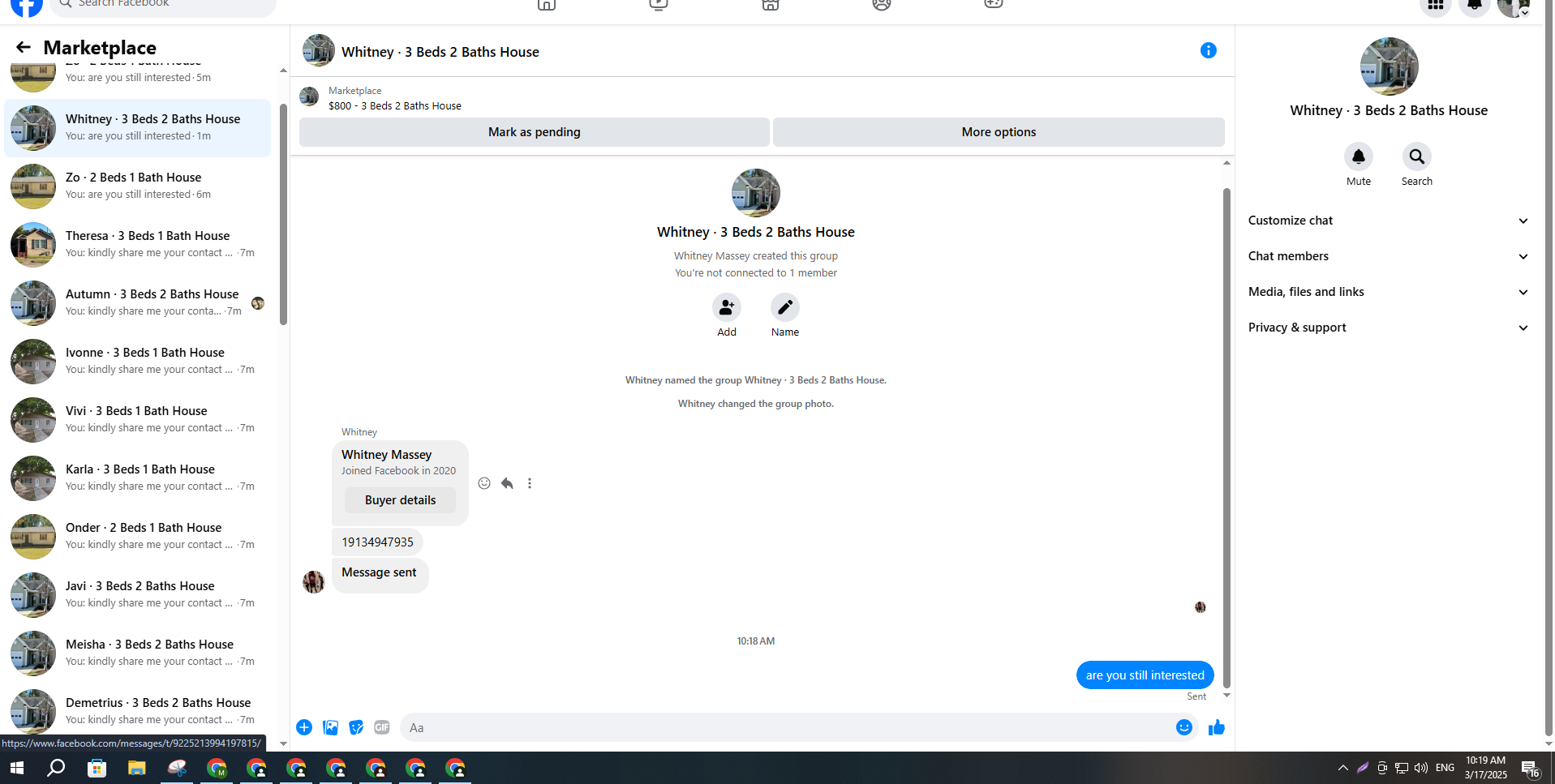This screenshot has width=1555, height=784.
Task: Expand the Chat members section
Action: coord(1388,256)
